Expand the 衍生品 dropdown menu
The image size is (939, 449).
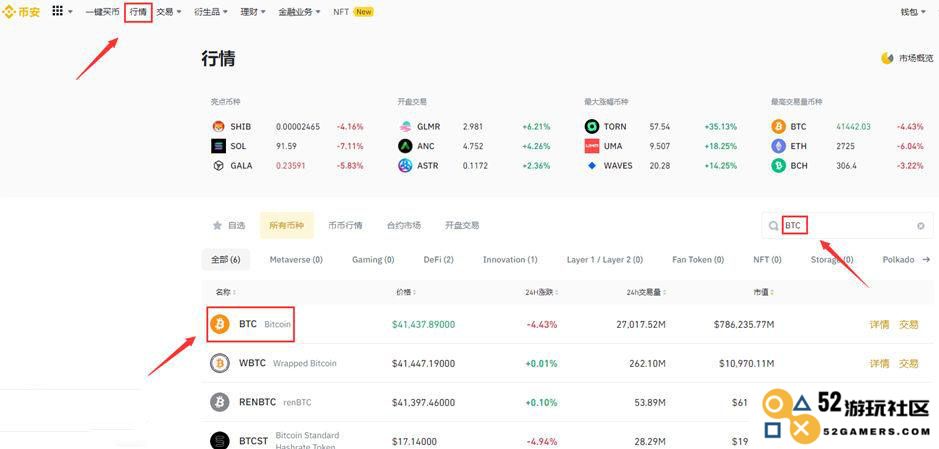coord(211,11)
